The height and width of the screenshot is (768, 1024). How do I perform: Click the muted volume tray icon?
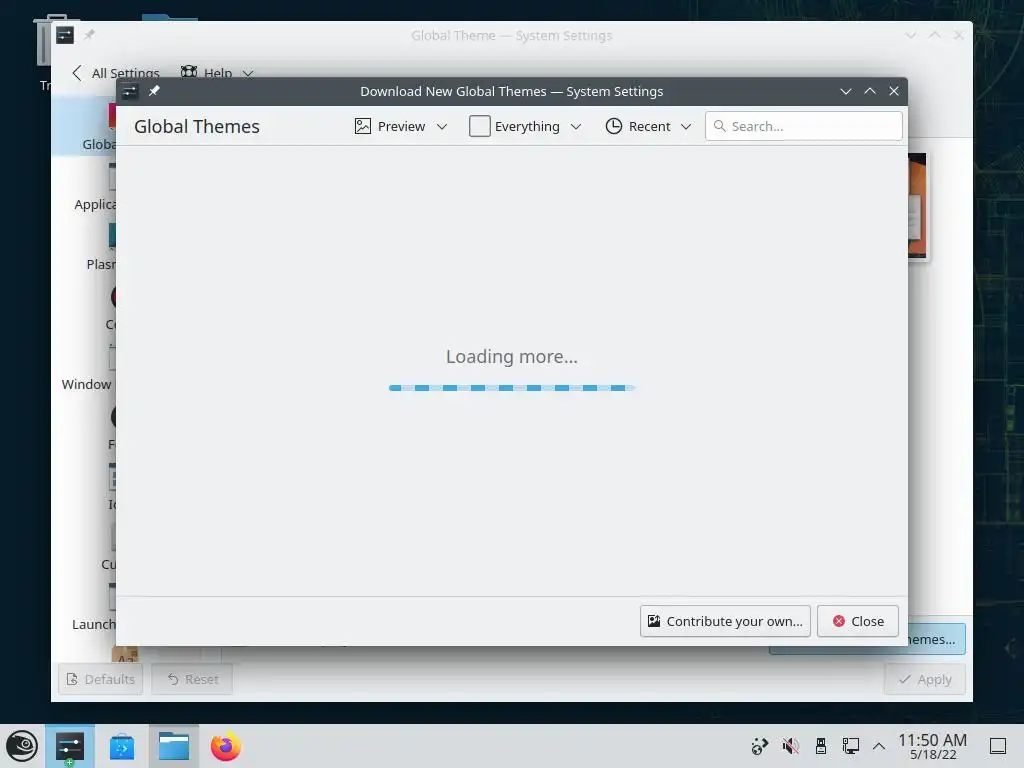coord(790,746)
